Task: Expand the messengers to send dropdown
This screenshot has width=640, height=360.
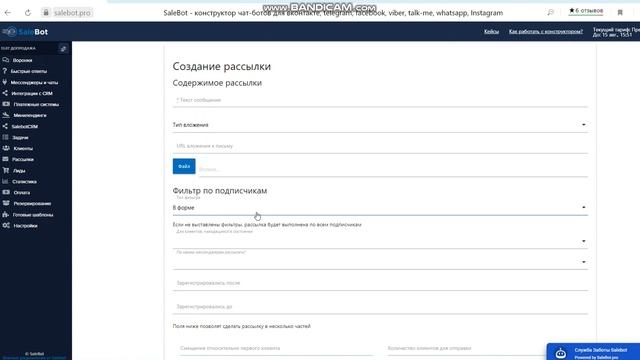Action: pos(380,262)
